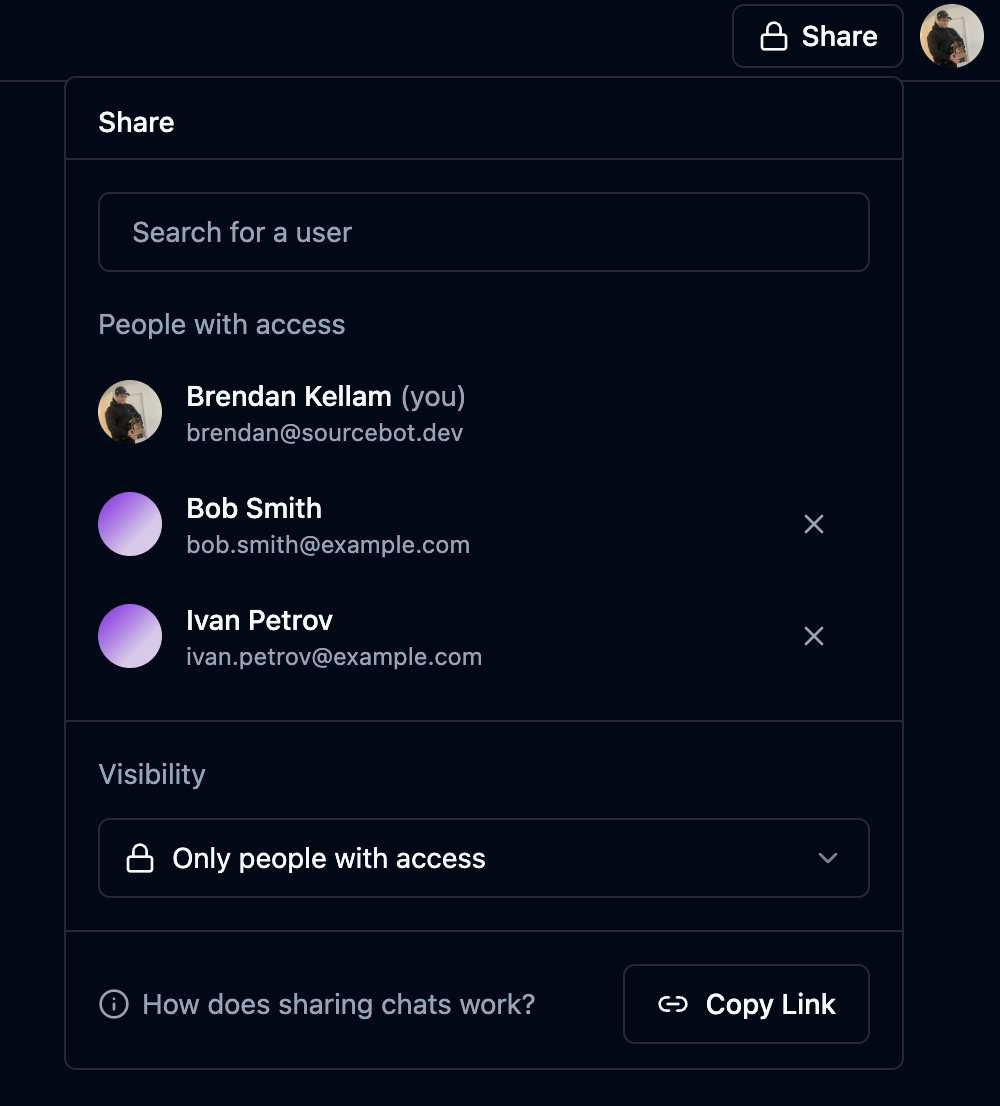Open the visibility dropdown chevron
Viewport: 1000px width, 1106px height.
click(x=827, y=858)
